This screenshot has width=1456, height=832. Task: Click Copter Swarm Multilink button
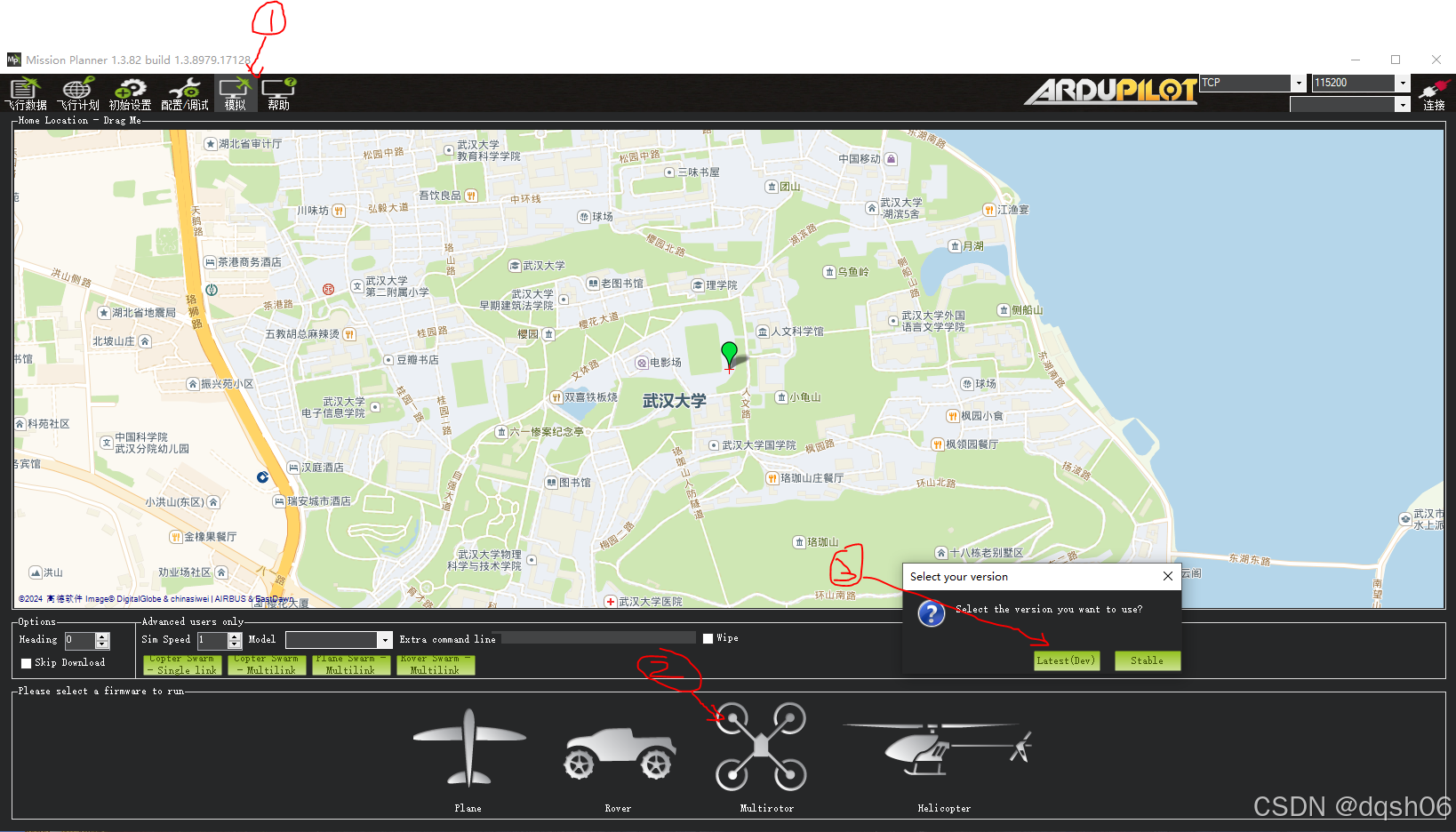tap(267, 665)
